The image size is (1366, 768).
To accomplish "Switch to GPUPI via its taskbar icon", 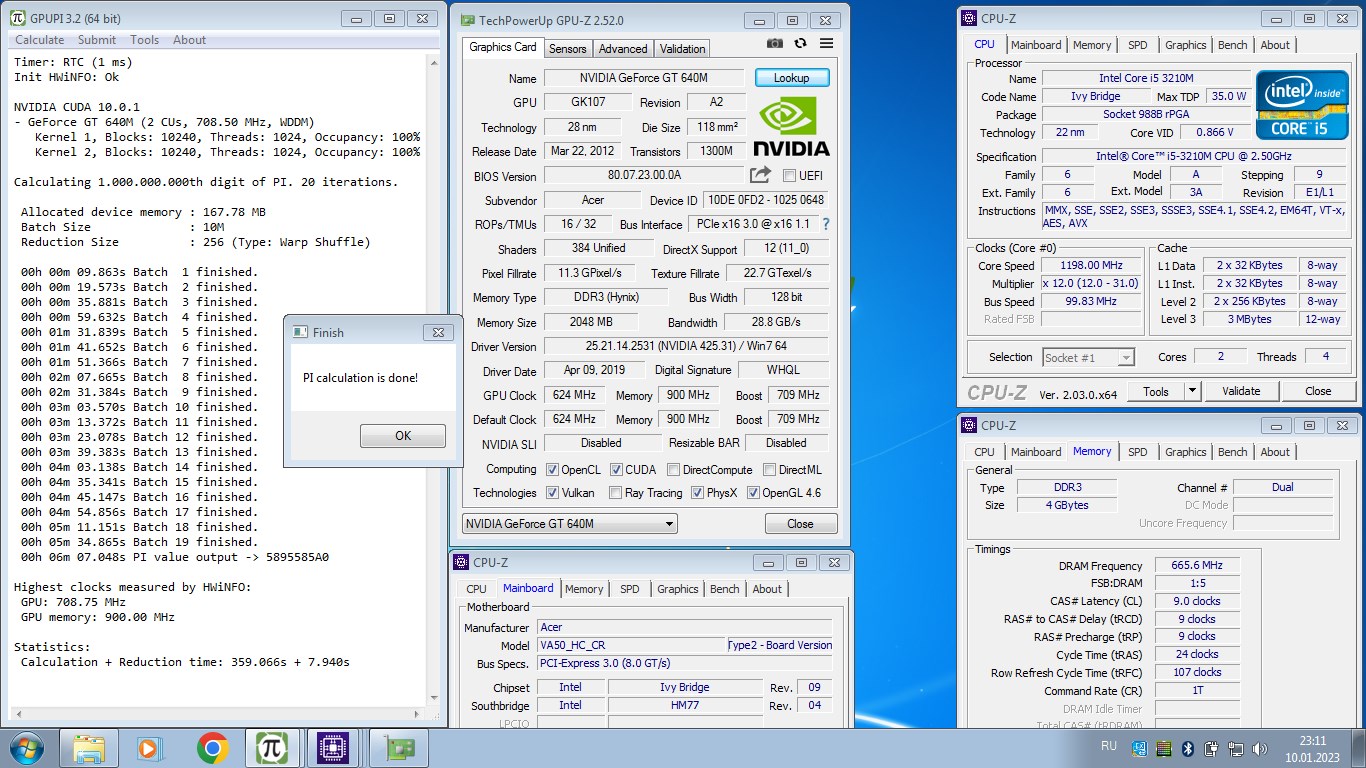I will click(x=271, y=748).
